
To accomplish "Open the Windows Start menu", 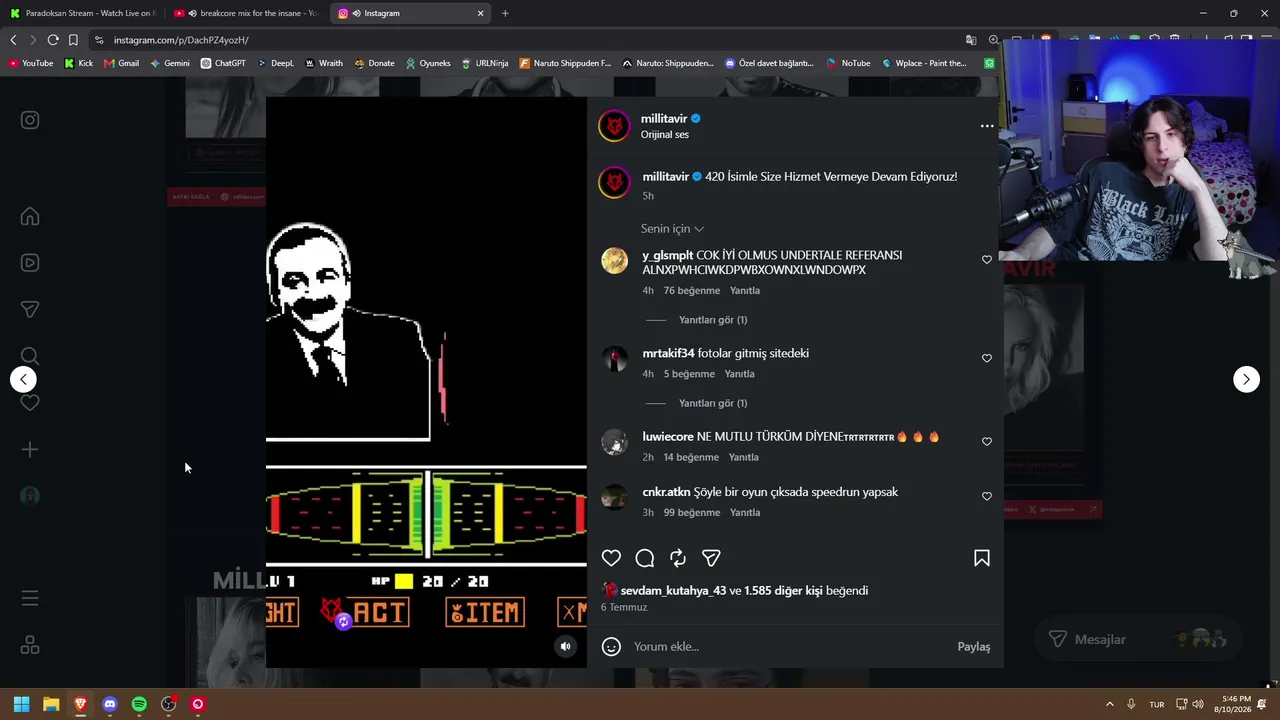I will click(x=21, y=704).
